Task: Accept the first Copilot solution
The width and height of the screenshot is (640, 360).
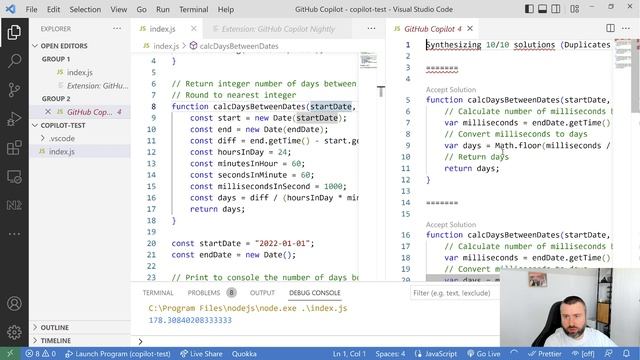Action: coord(451,89)
